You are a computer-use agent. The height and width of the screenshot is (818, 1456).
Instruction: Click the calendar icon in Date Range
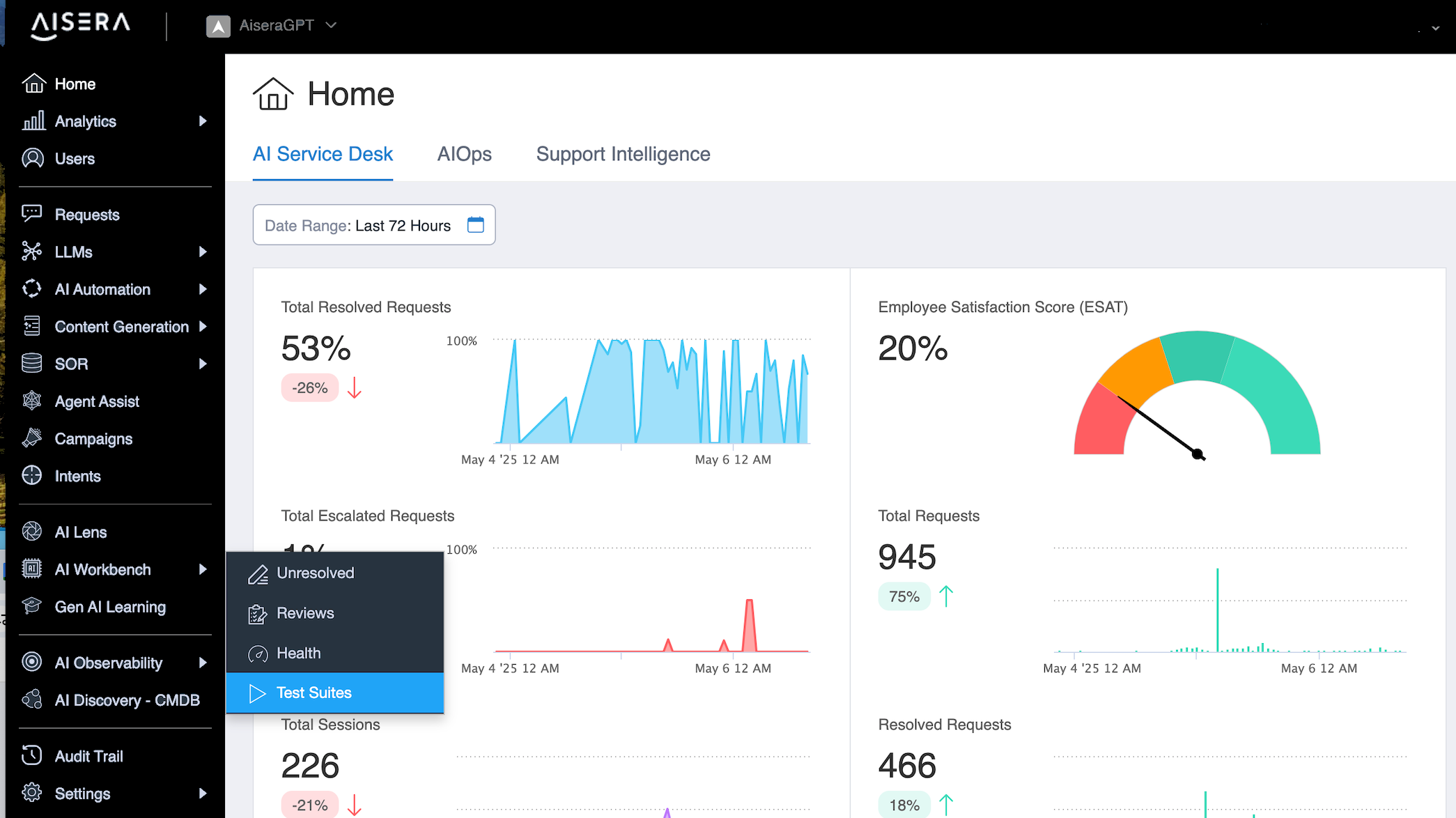tap(476, 225)
